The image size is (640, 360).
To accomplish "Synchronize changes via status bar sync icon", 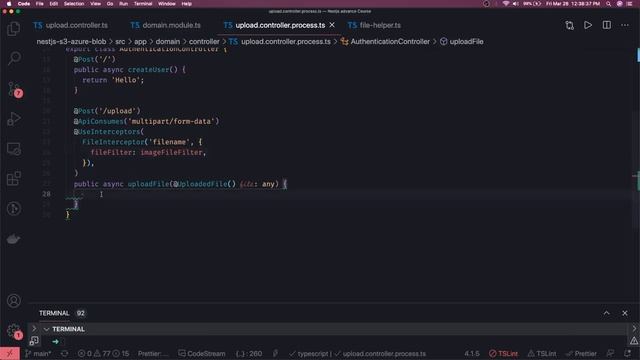I will coord(64,353).
